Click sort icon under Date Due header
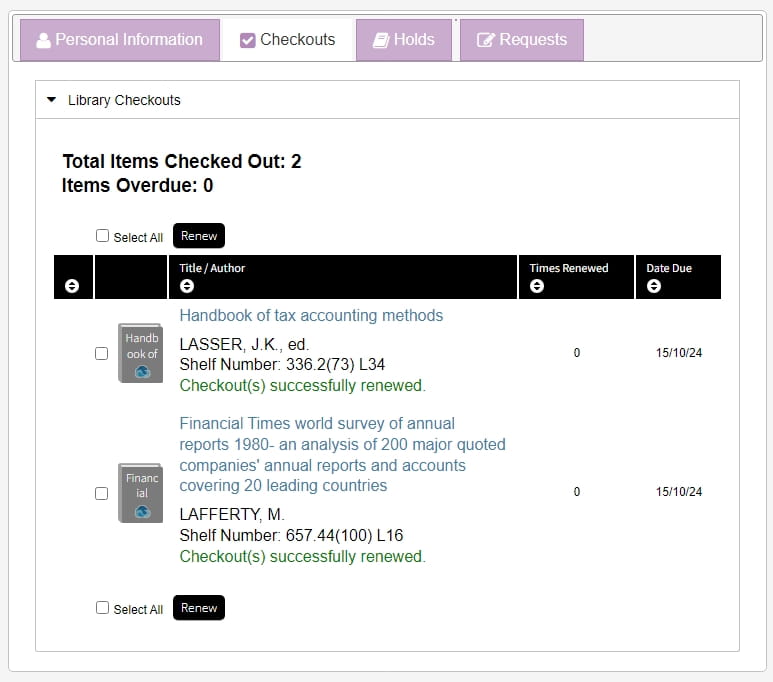 point(654,287)
